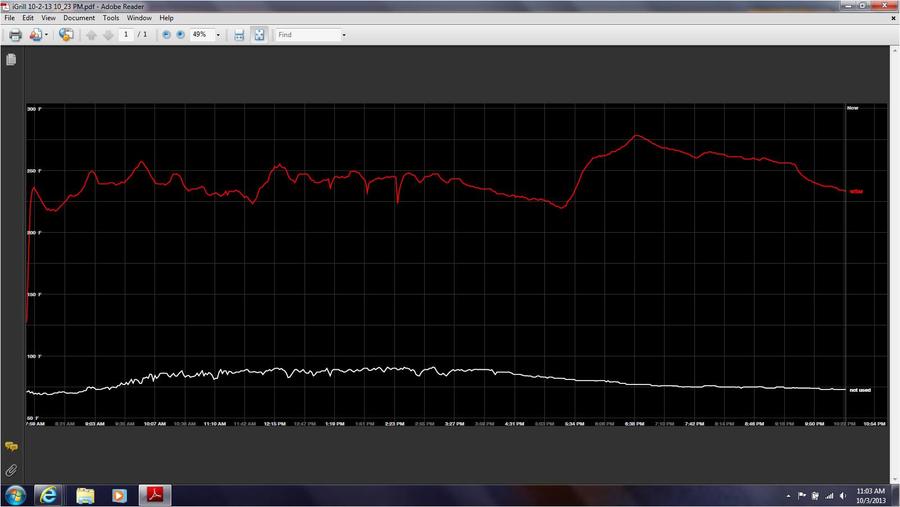Click the zoom out button
This screenshot has height=507, width=900.
[166, 35]
